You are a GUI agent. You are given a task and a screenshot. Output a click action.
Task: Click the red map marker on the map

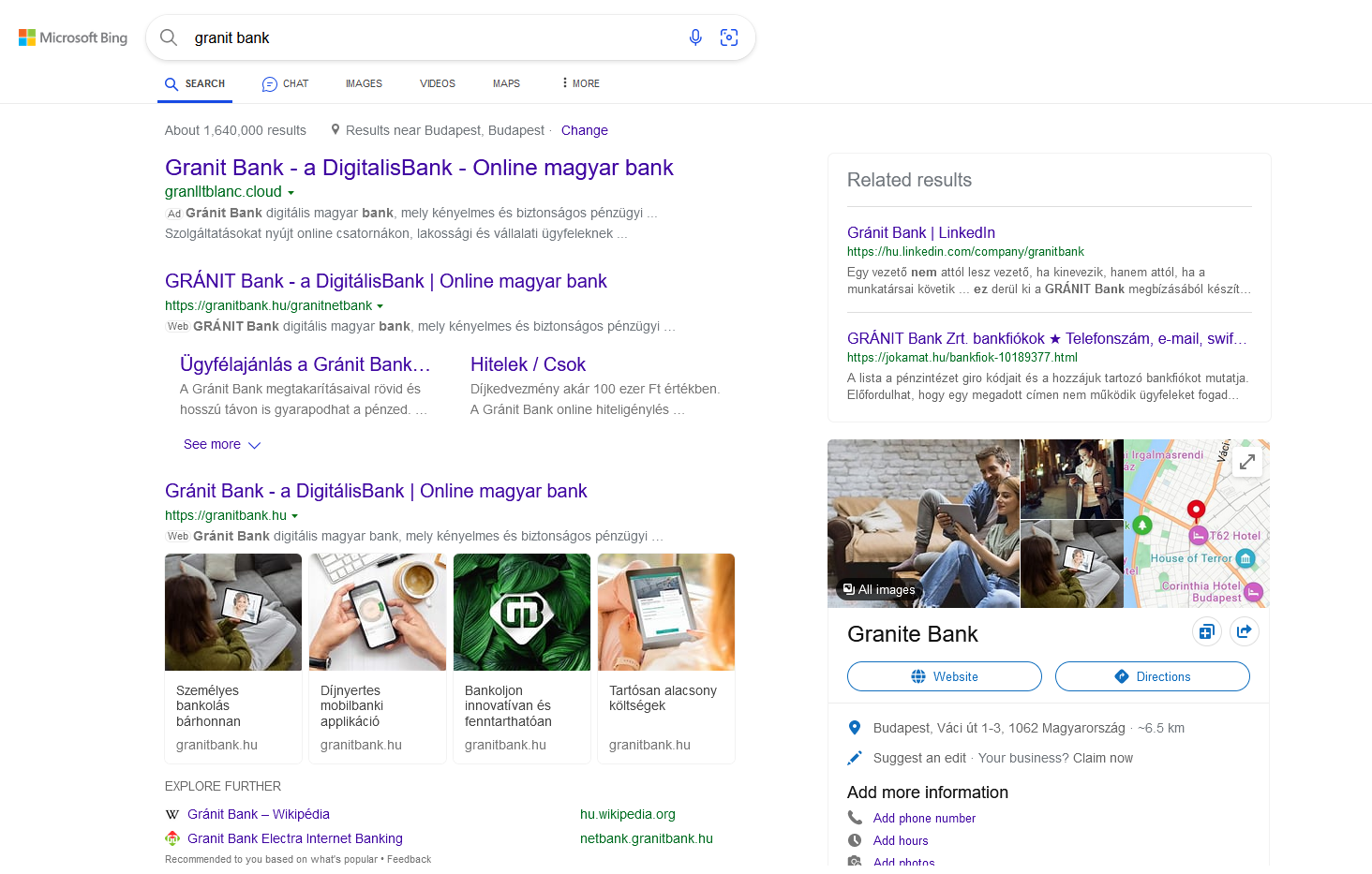(x=1196, y=510)
